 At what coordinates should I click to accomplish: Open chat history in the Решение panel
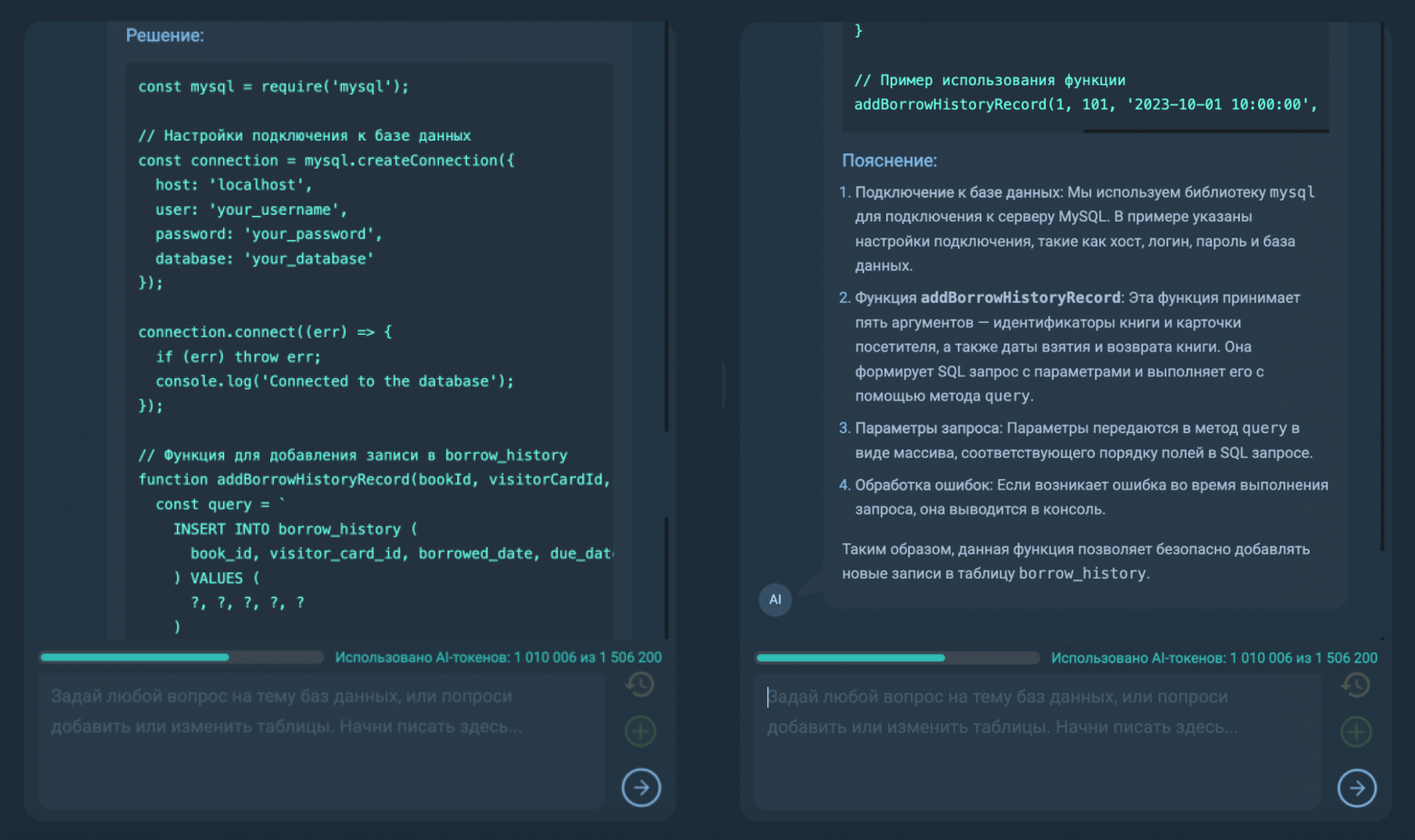640,685
